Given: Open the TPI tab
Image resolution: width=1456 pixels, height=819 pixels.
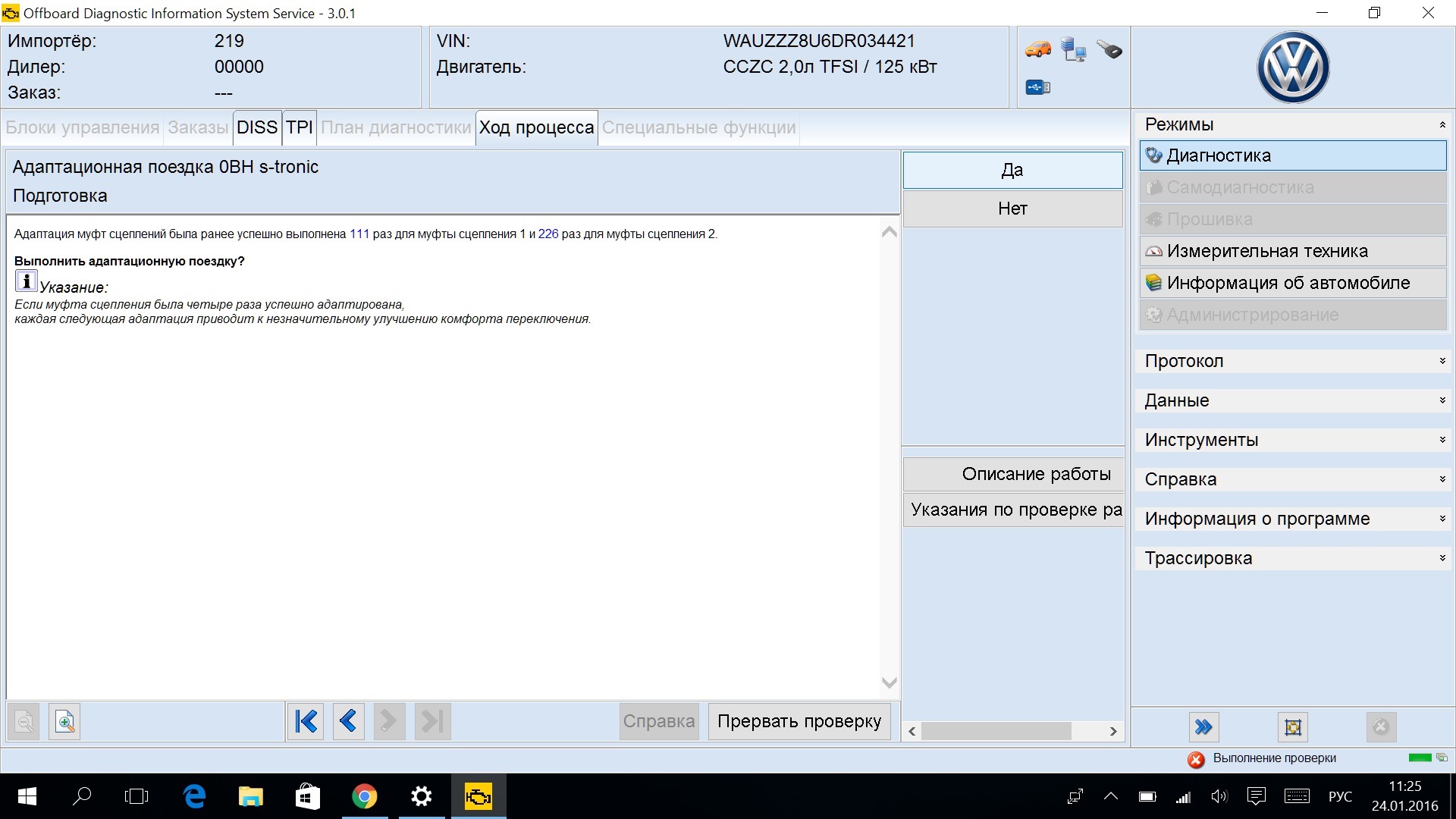Looking at the screenshot, I should click(x=299, y=127).
